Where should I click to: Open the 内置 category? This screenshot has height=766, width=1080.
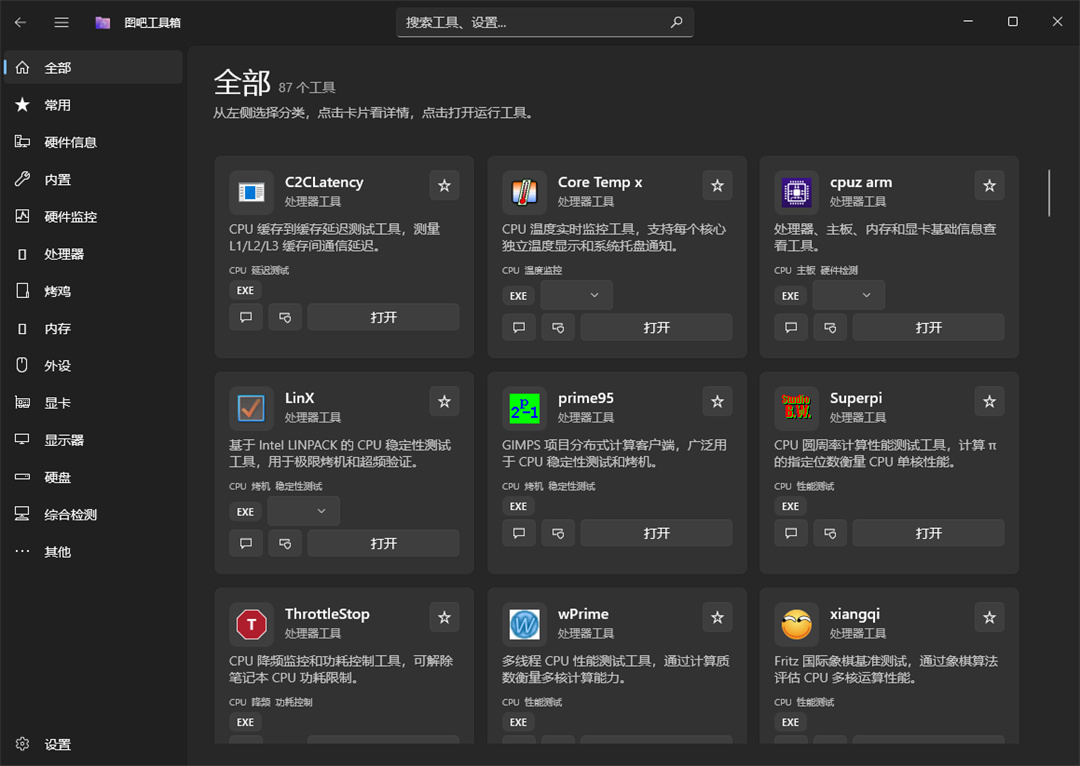click(93, 179)
